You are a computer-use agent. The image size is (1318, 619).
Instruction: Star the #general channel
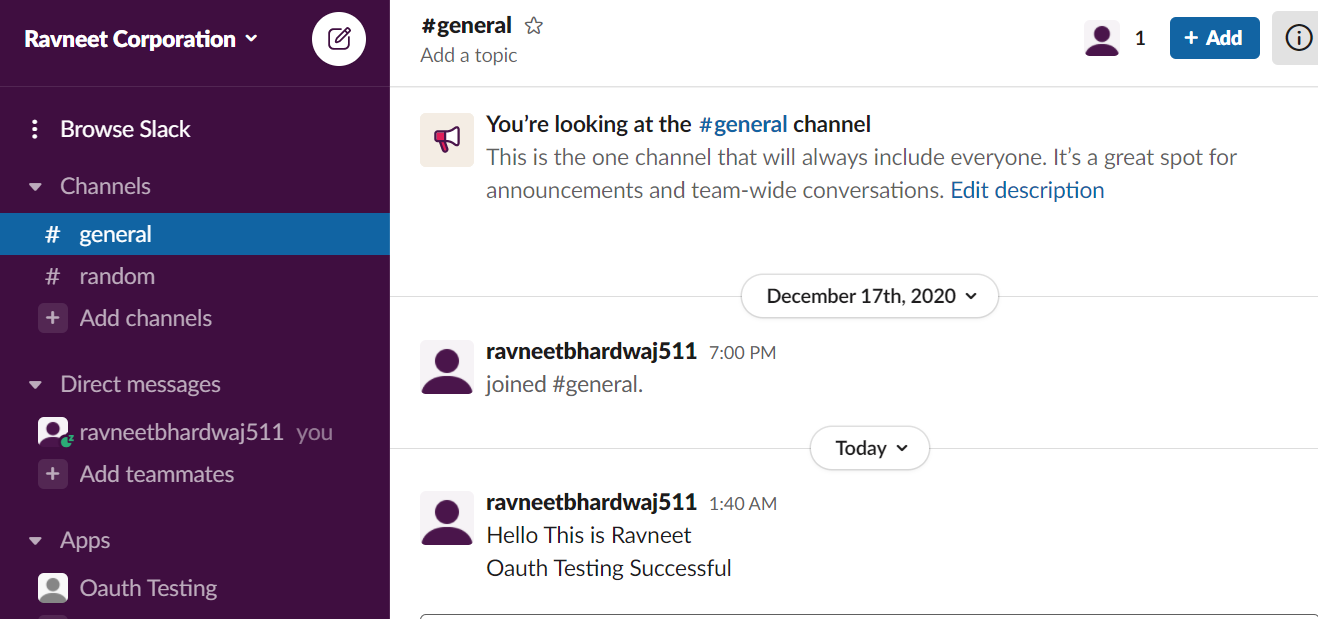[534, 26]
